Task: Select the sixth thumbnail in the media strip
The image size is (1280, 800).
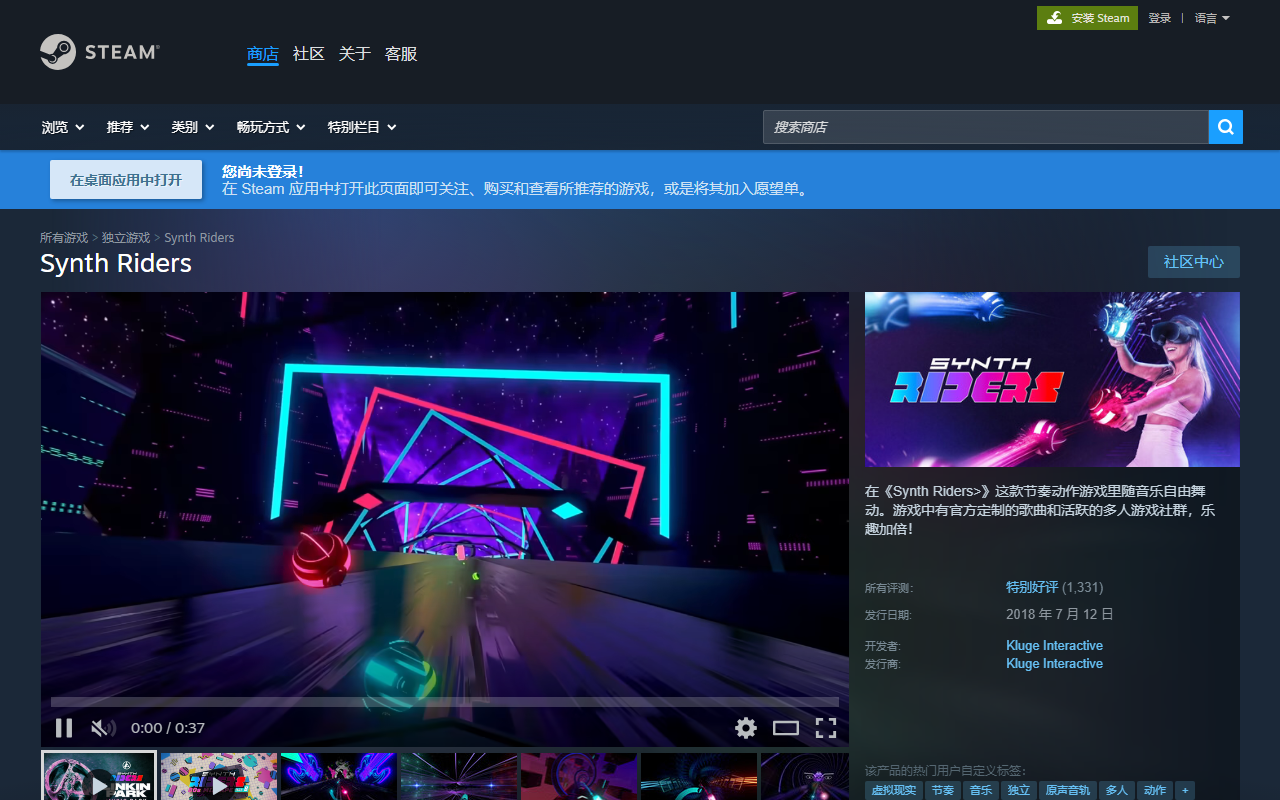Action: coord(699,777)
